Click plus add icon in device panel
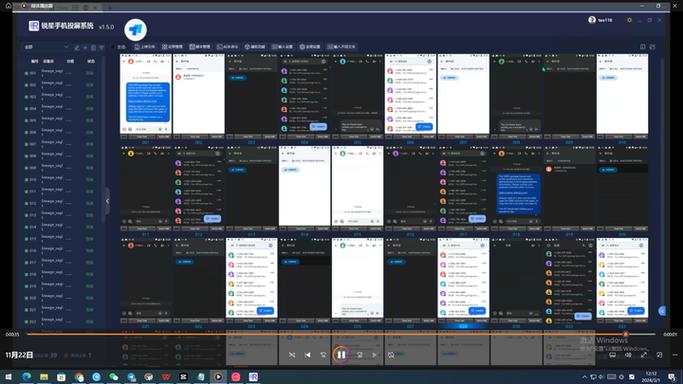The image size is (683, 384). [85, 47]
